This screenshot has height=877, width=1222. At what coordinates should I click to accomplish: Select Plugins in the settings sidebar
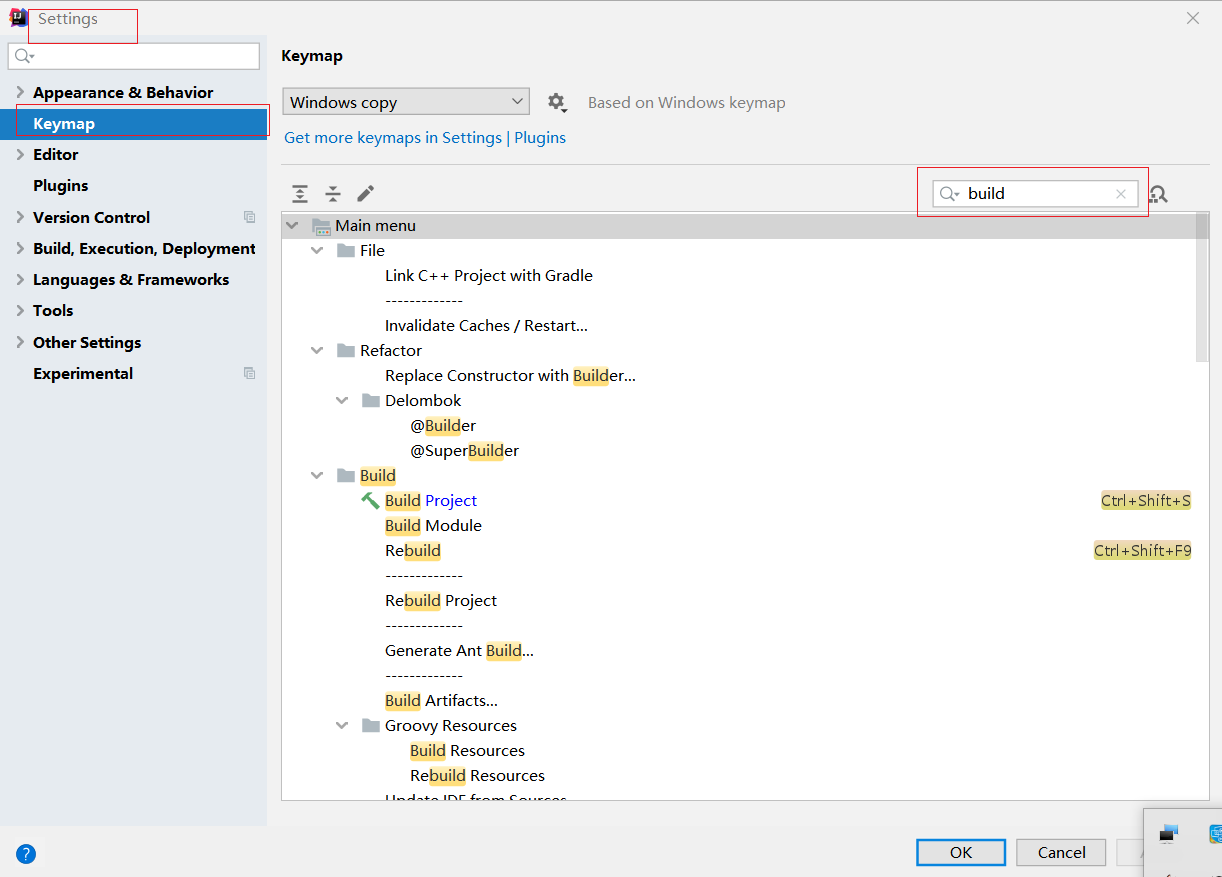coord(61,186)
